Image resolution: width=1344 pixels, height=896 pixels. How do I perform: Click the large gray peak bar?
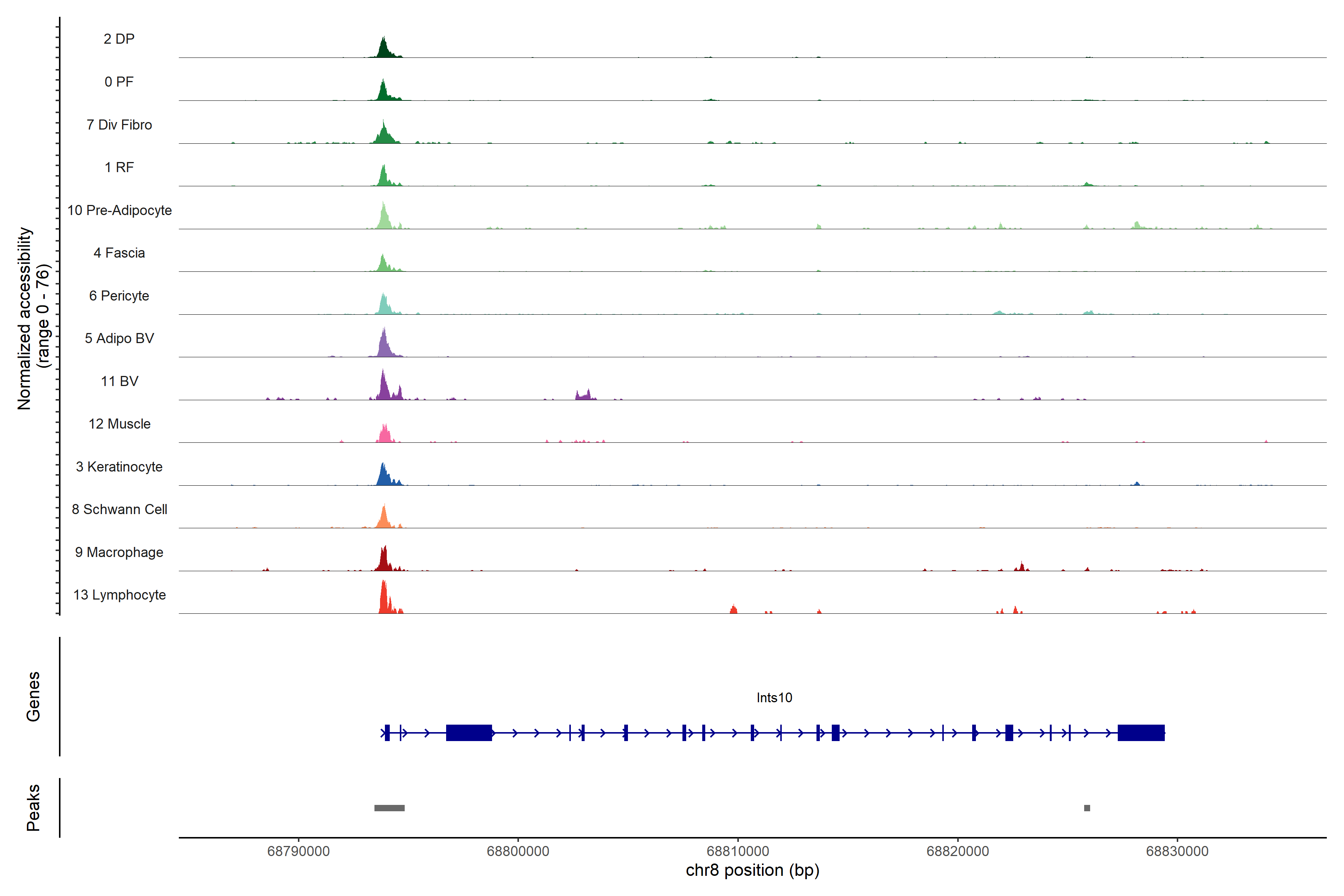[389, 808]
